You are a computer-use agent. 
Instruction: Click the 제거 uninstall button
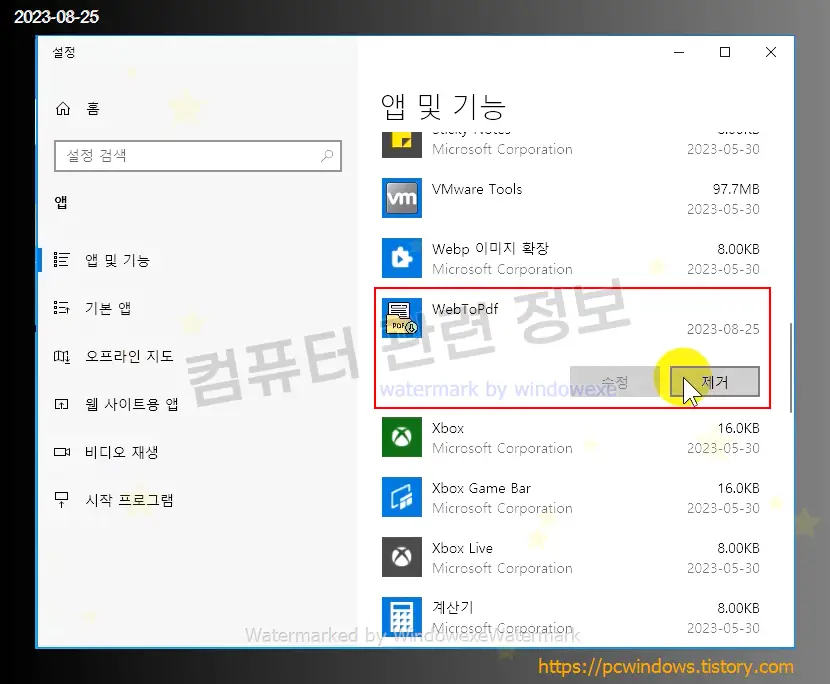coord(715,381)
